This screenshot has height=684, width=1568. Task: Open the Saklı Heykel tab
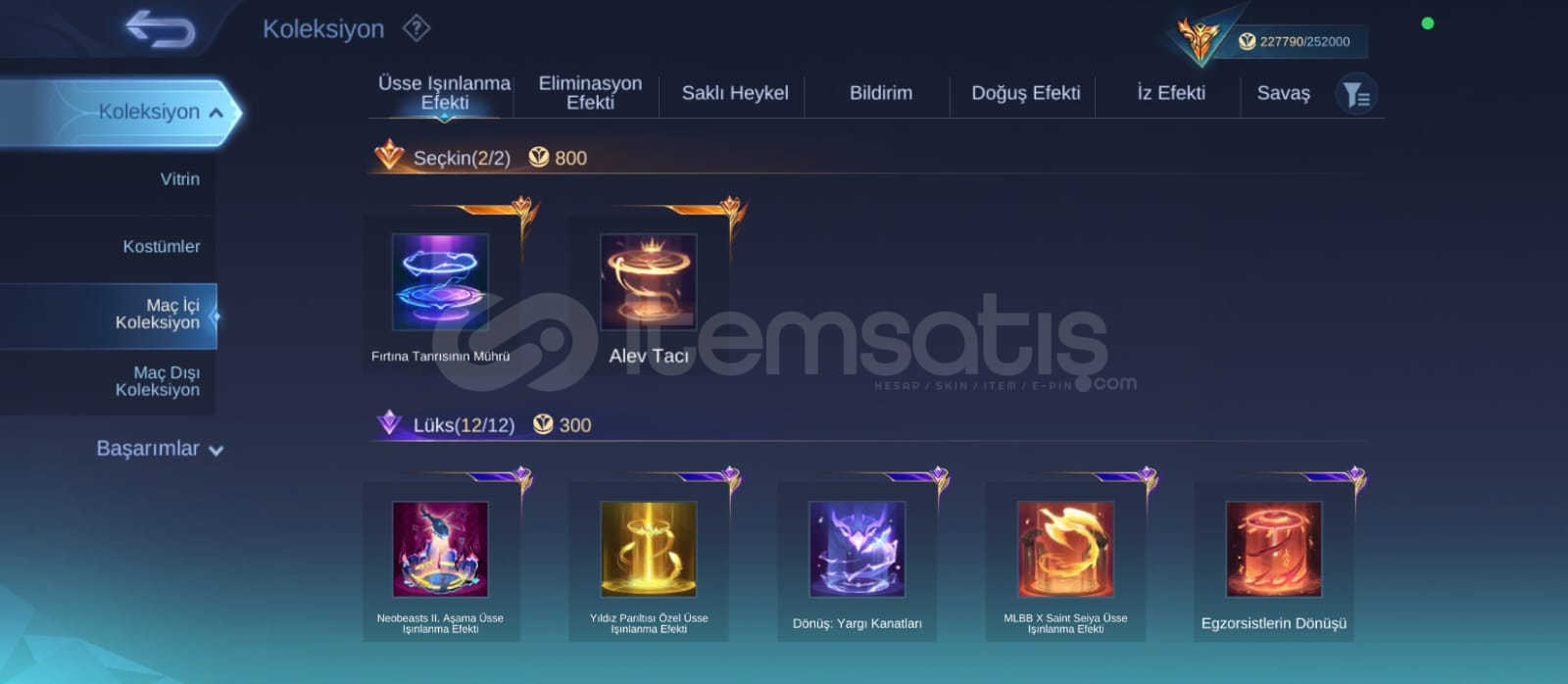(x=735, y=93)
